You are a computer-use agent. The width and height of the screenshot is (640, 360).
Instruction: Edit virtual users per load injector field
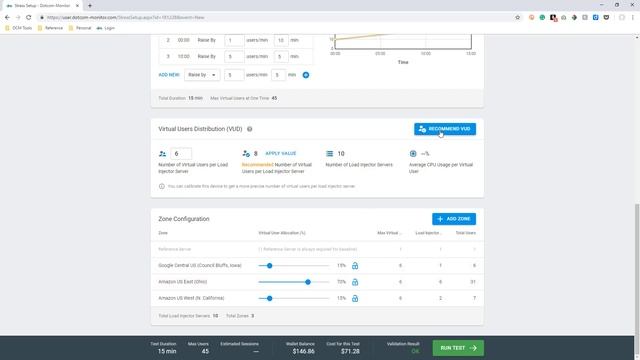click(x=181, y=154)
